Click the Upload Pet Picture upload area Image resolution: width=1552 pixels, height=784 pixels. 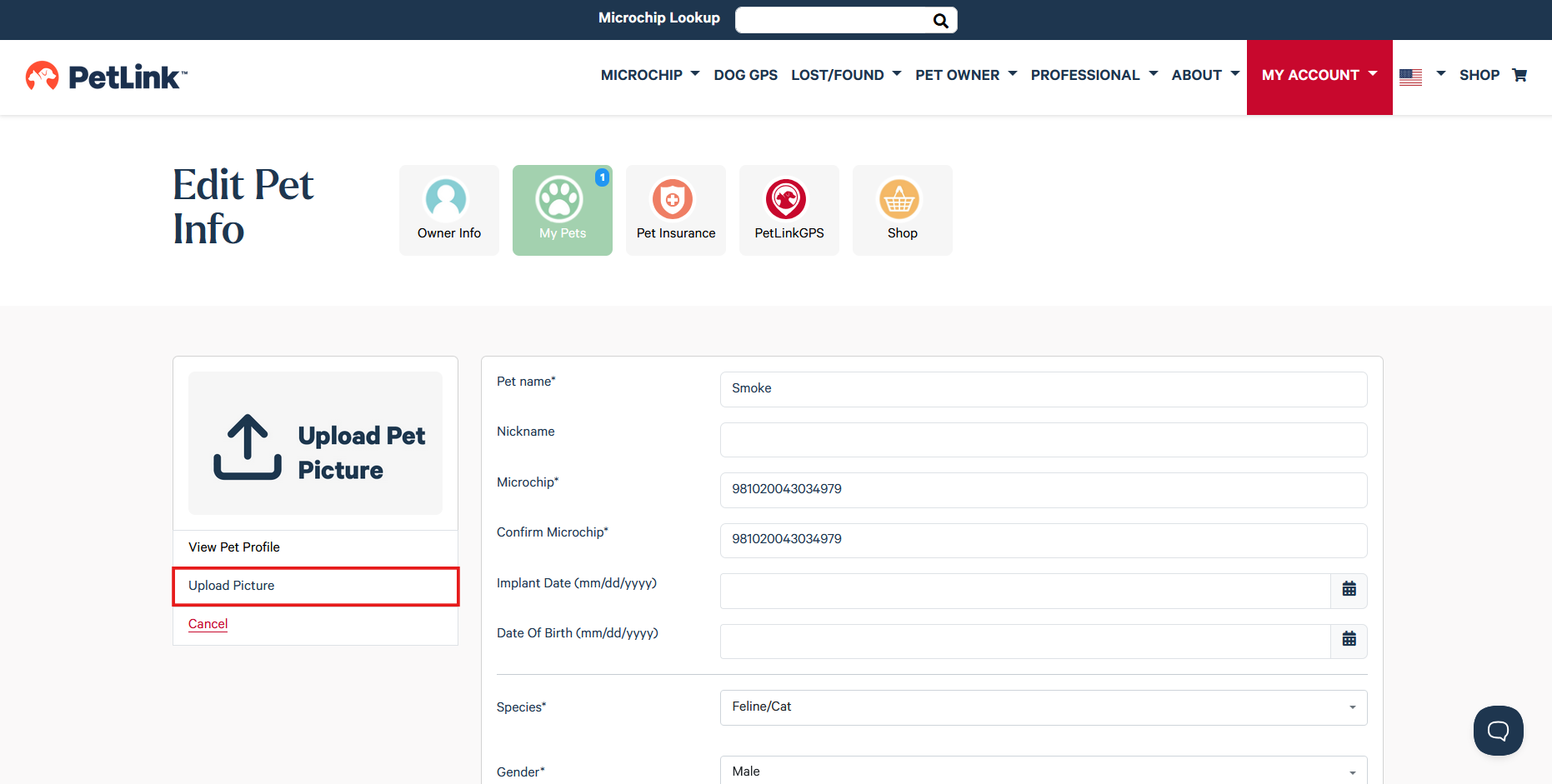(x=315, y=443)
